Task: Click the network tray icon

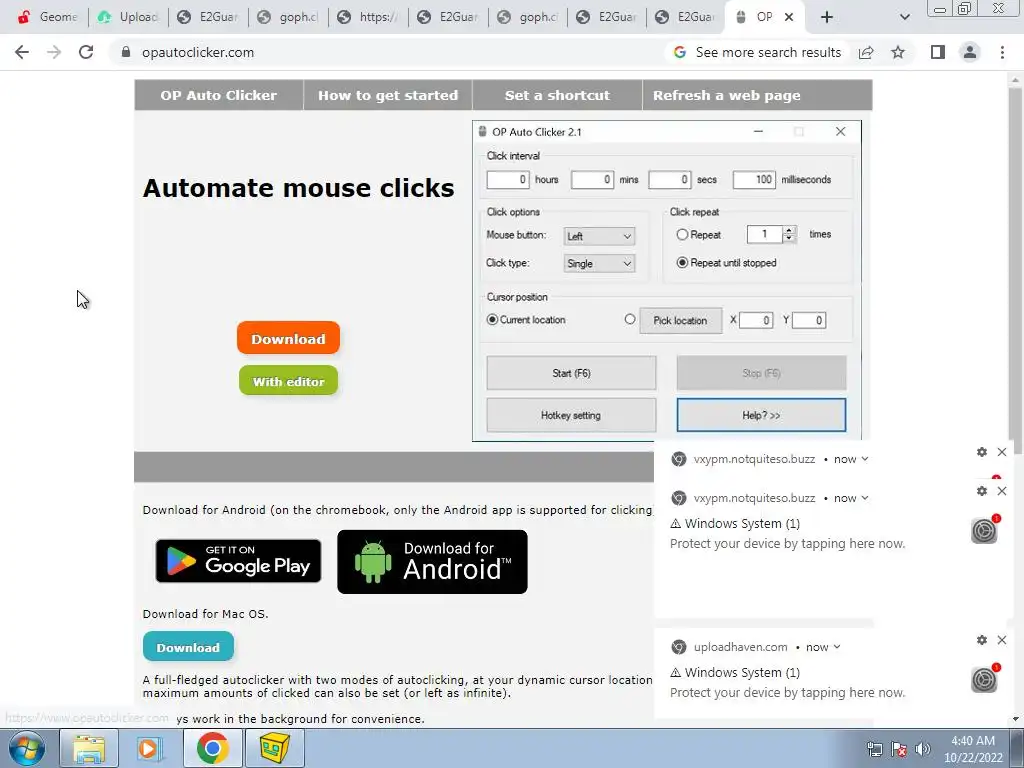Action: [874, 749]
